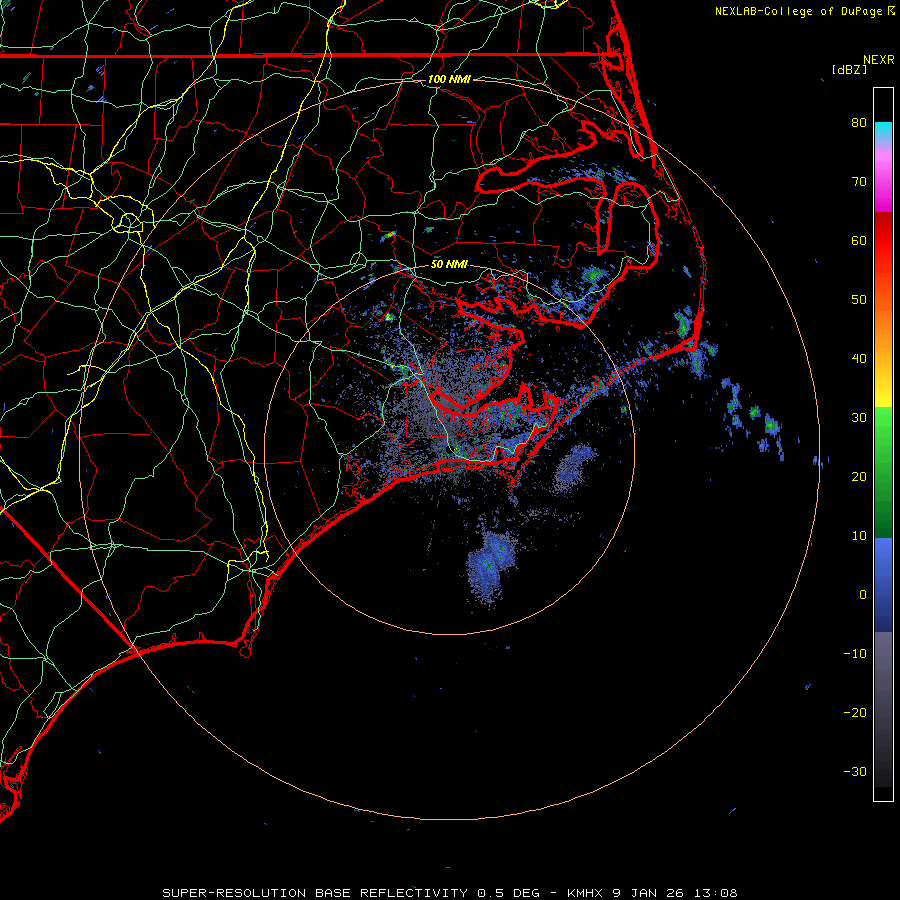The image size is (900, 900).
Task: Click the 60 dBZ scale value
Action: 859,240
